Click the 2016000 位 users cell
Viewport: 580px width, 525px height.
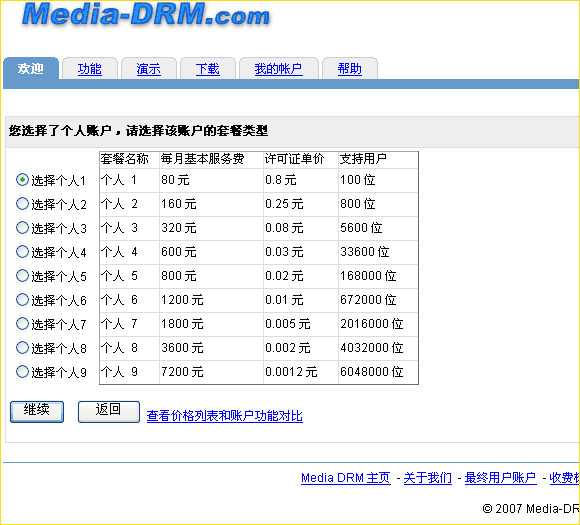point(378,324)
